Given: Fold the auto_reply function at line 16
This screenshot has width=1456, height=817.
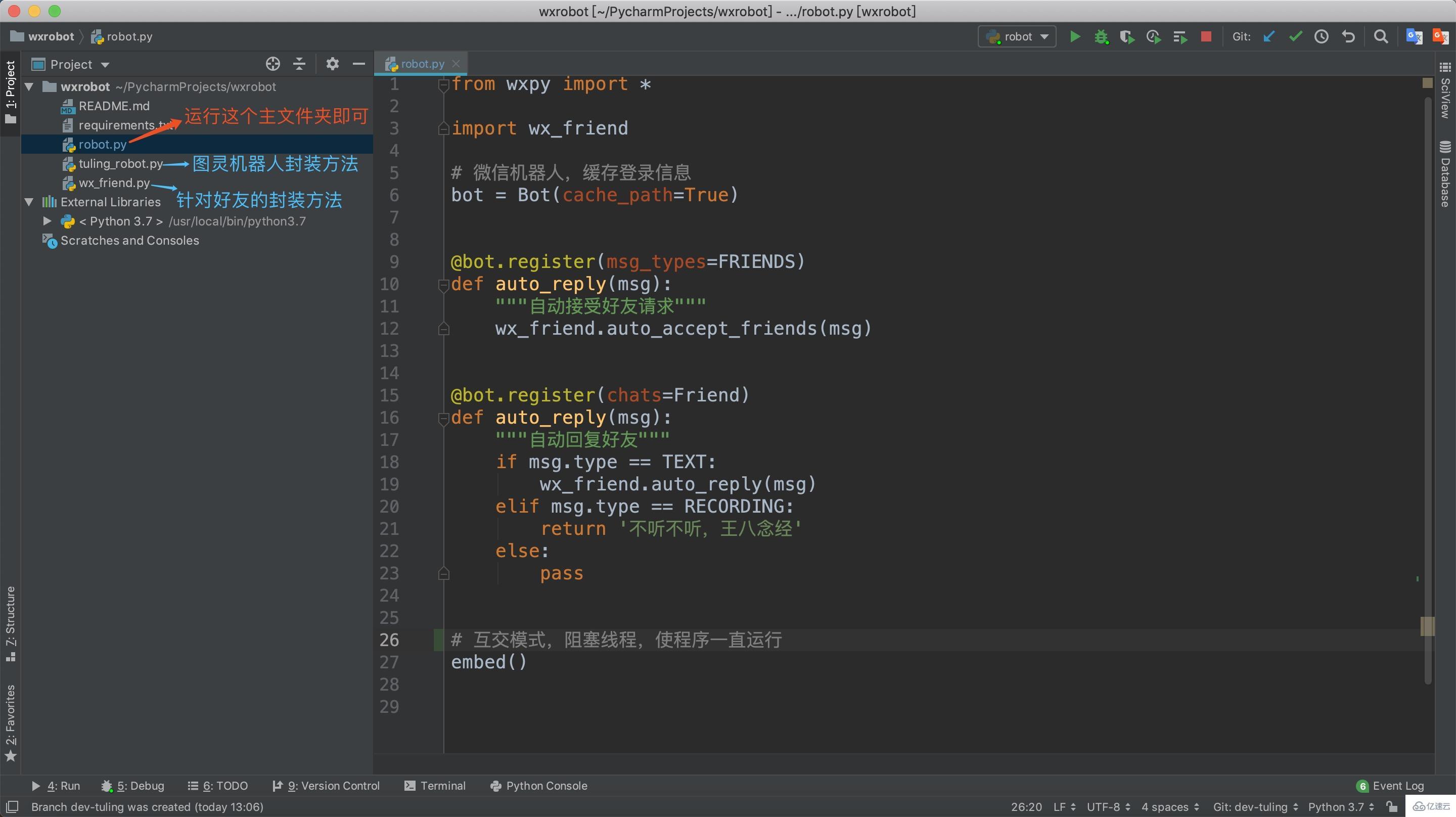Looking at the screenshot, I should [444, 419].
